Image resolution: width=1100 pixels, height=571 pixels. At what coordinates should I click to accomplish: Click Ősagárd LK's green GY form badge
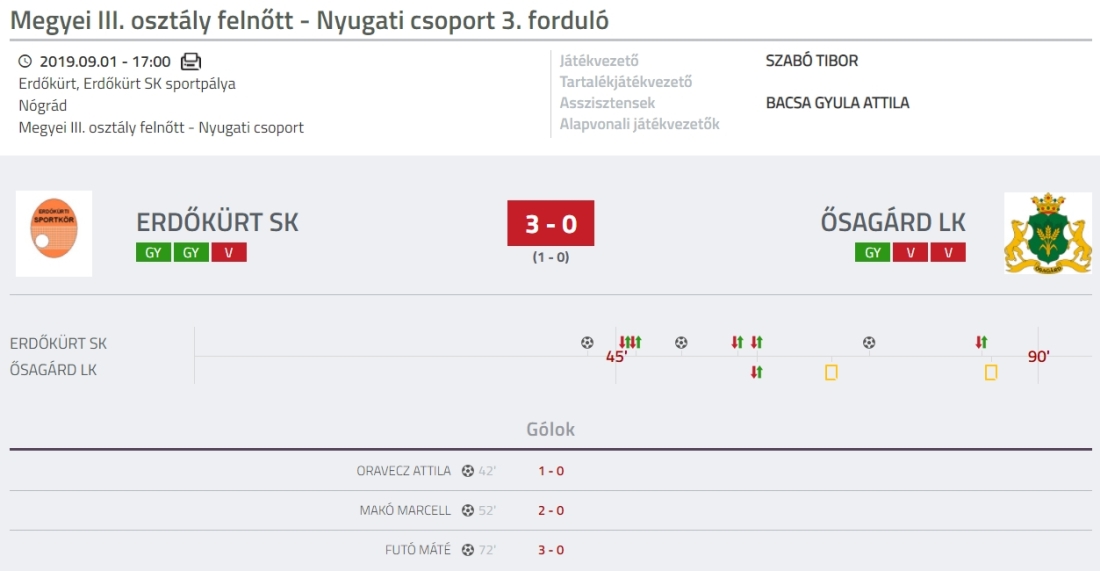tap(873, 253)
